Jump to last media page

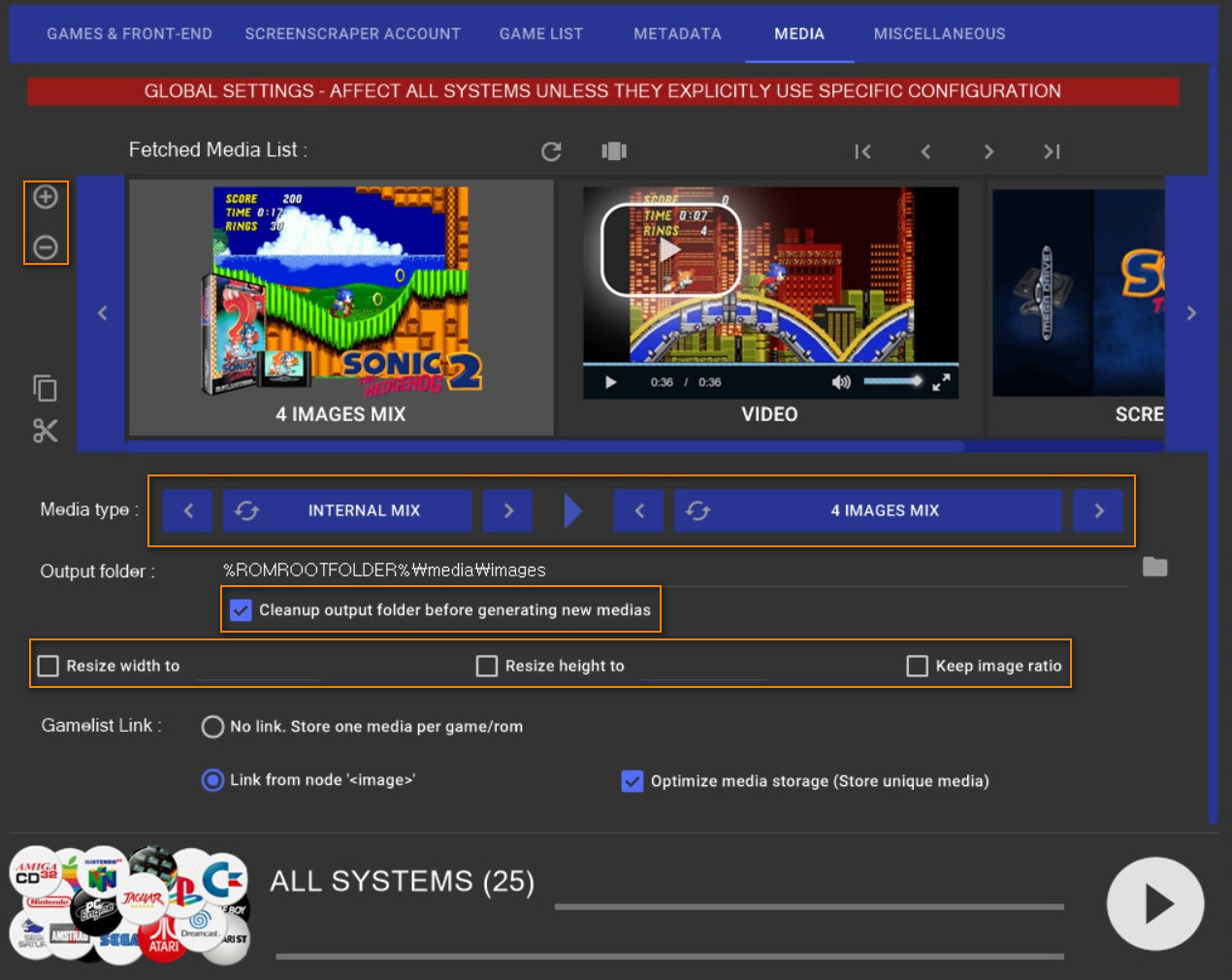(x=1052, y=151)
